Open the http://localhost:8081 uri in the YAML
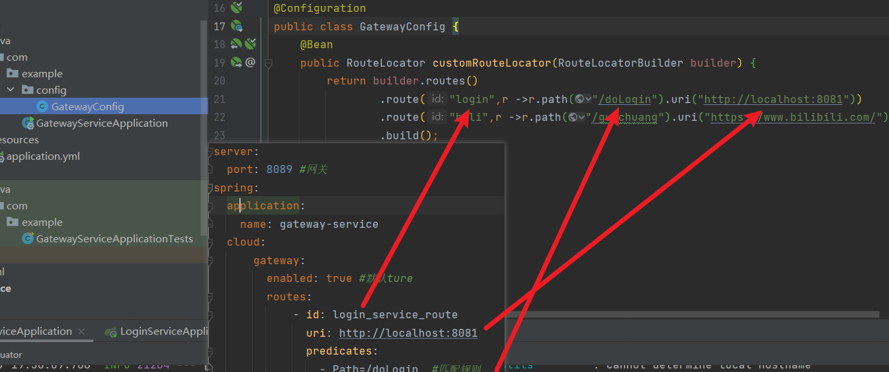The width and height of the screenshot is (889, 372). (408, 333)
